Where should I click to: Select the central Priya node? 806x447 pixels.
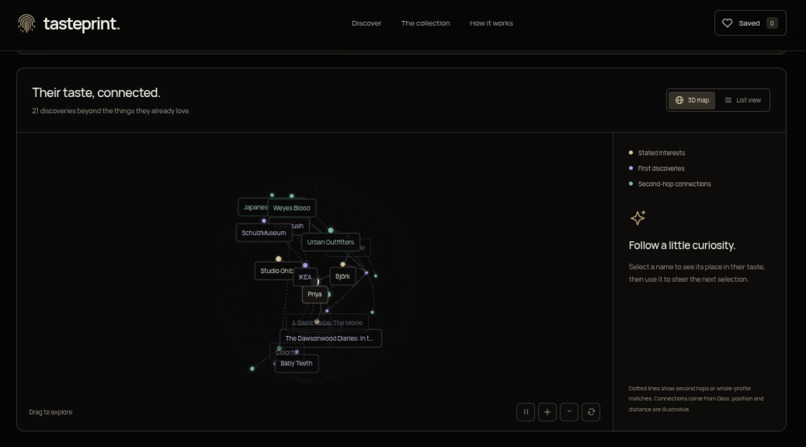click(315, 294)
